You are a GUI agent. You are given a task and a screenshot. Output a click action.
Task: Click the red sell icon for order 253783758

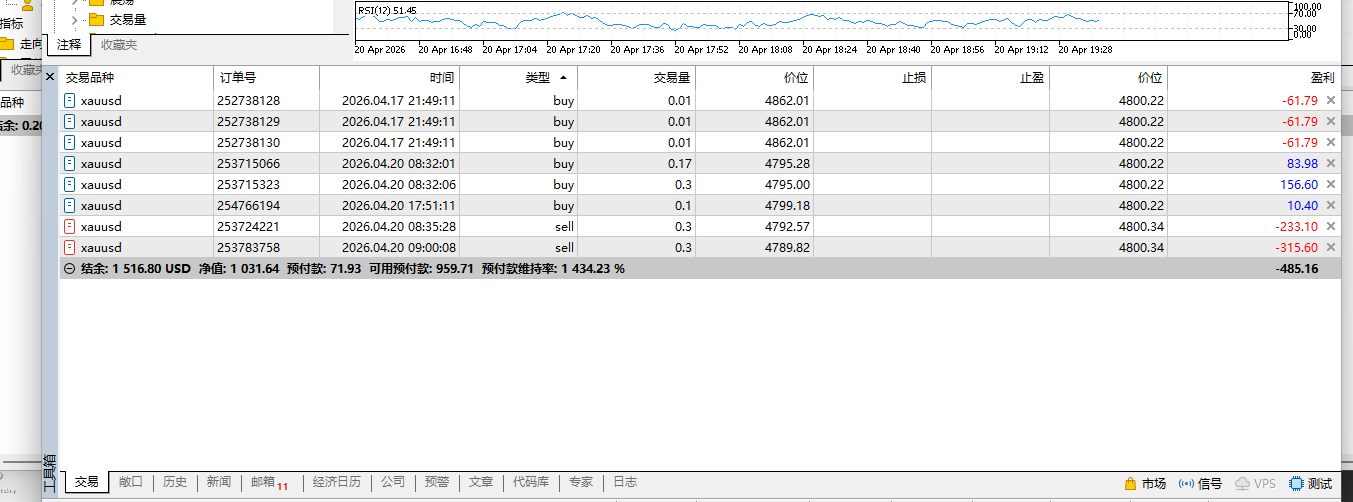click(x=69, y=247)
